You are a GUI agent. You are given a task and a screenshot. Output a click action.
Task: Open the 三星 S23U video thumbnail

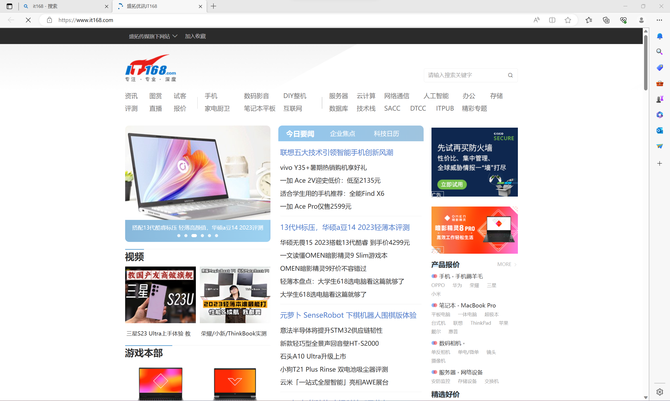point(160,295)
